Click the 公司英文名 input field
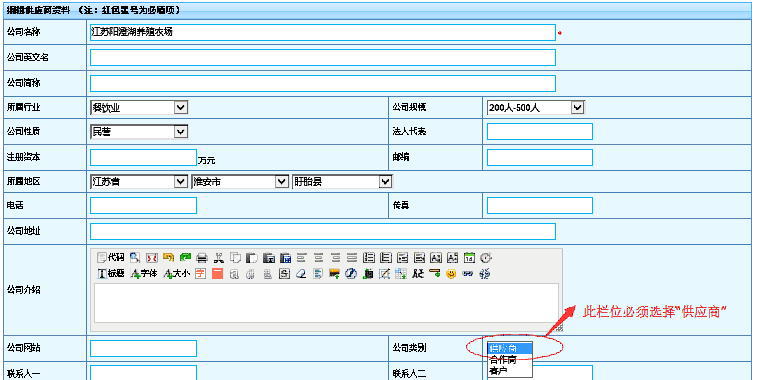This screenshot has width=760, height=380. [x=323, y=58]
